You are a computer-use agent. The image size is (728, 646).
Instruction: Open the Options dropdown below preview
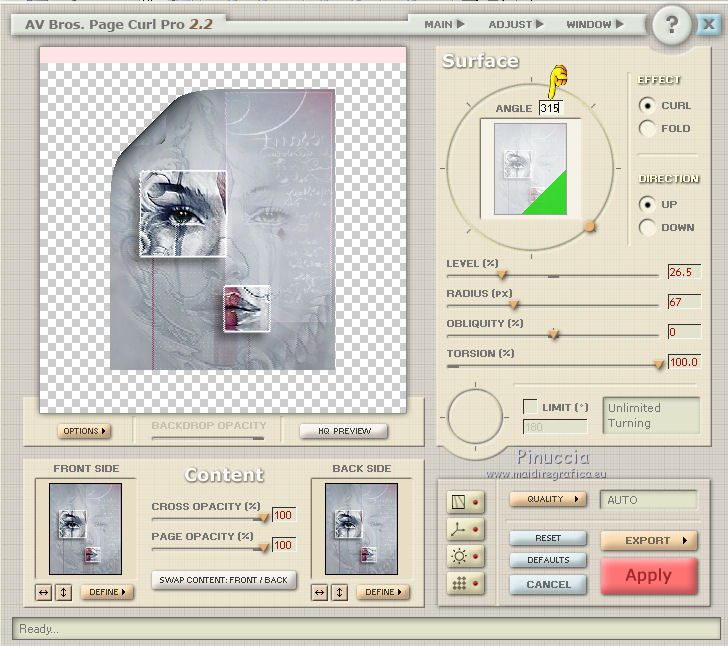(84, 431)
